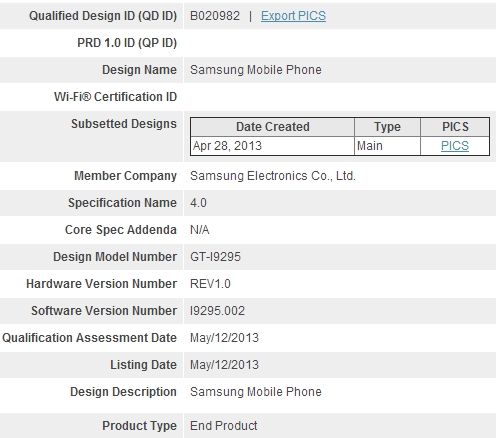Select the Listing Date value May/12/2013
The width and height of the screenshot is (496, 438).
(224, 365)
